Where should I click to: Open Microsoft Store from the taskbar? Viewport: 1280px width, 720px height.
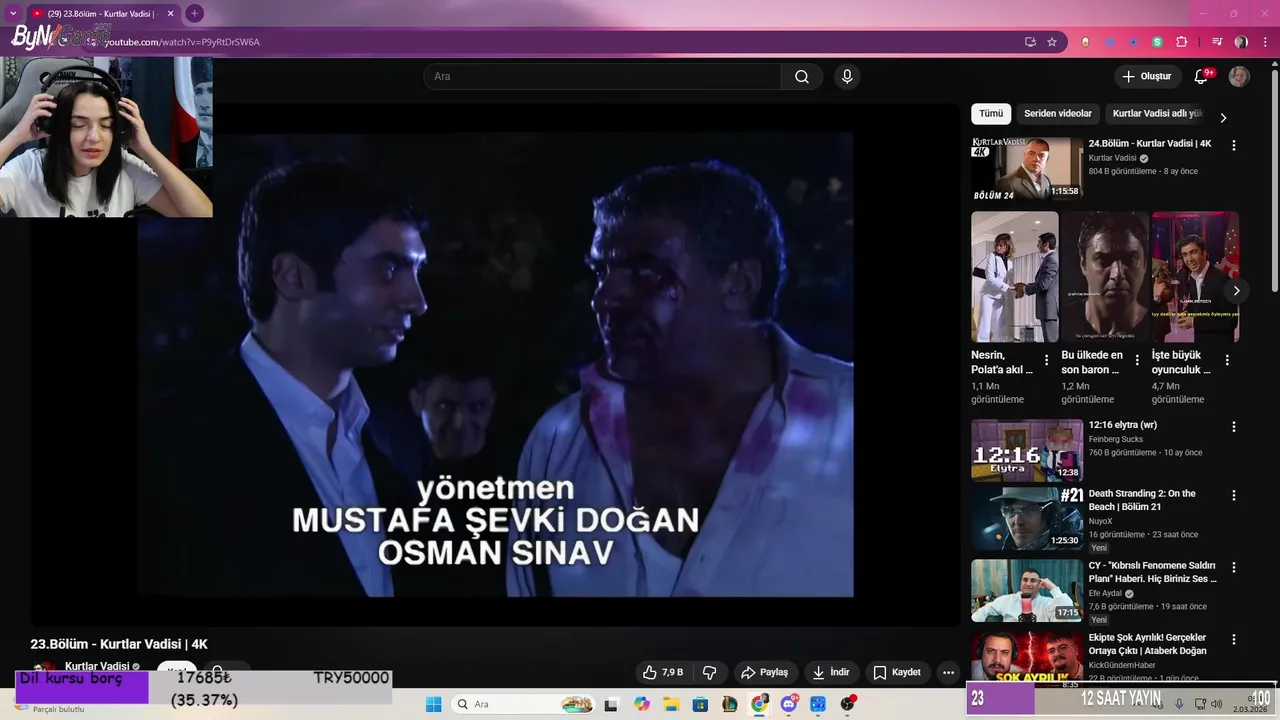(x=701, y=704)
